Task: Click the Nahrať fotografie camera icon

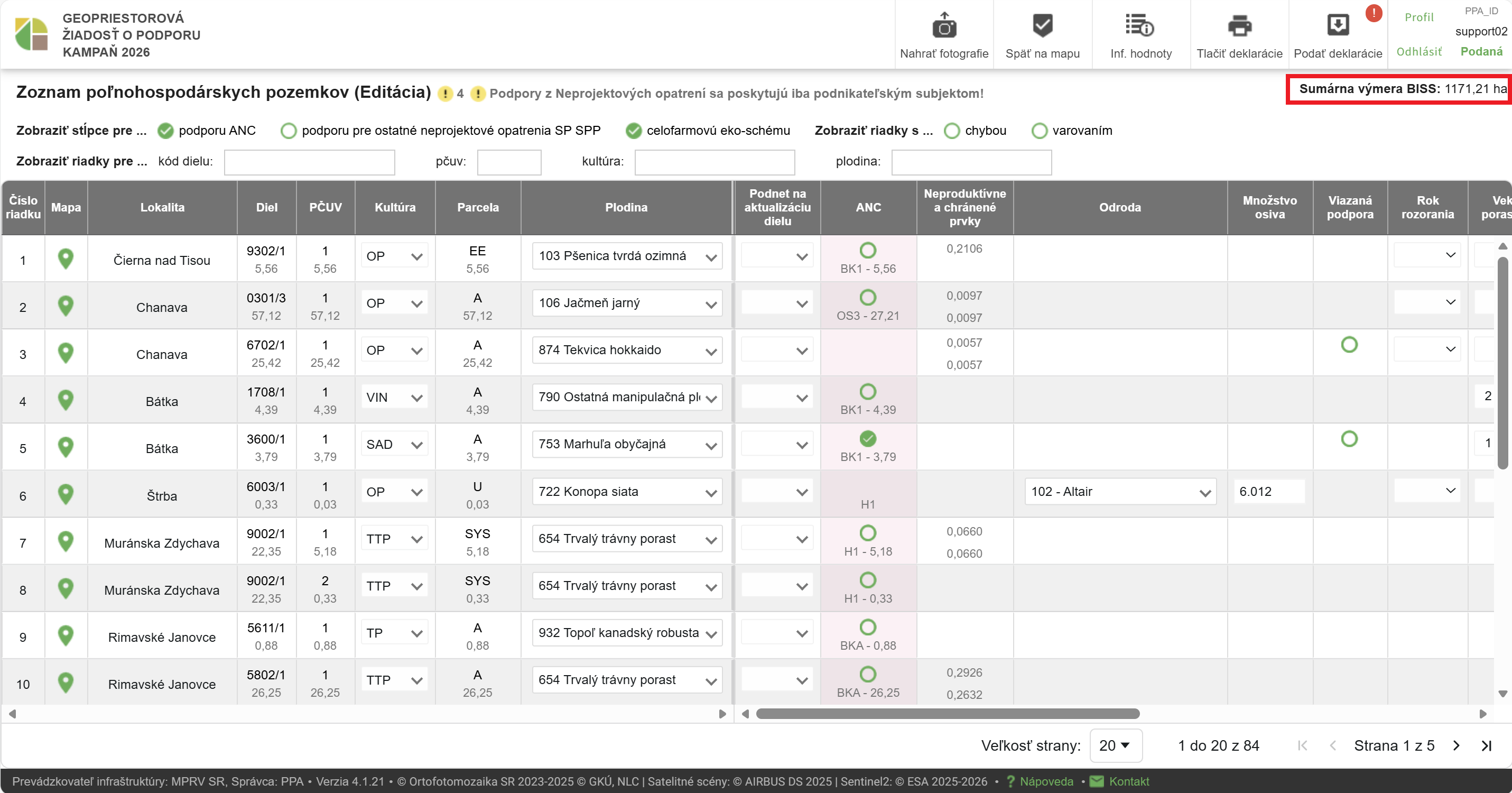Action: click(x=944, y=27)
